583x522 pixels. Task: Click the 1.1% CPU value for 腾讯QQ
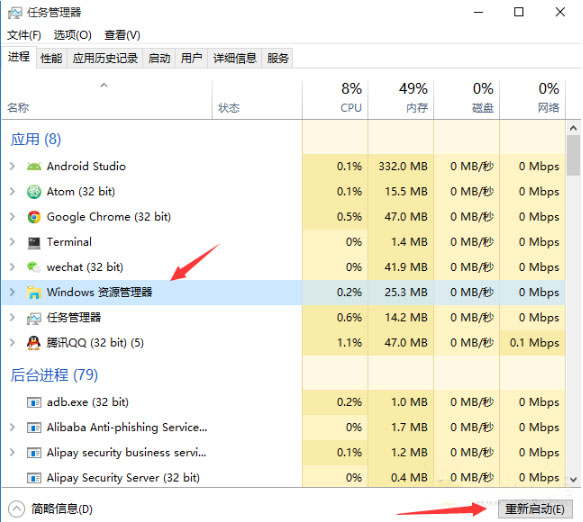(x=349, y=342)
